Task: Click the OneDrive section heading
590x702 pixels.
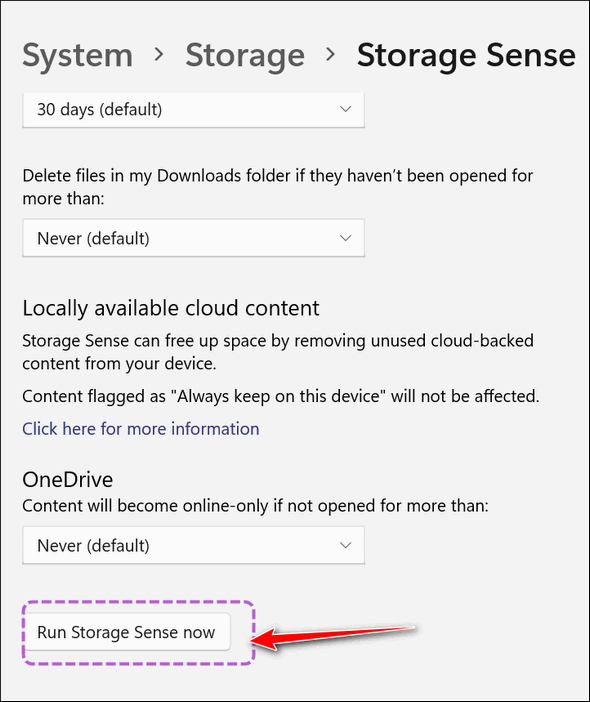Action: pyautogui.click(x=68, y=480)
